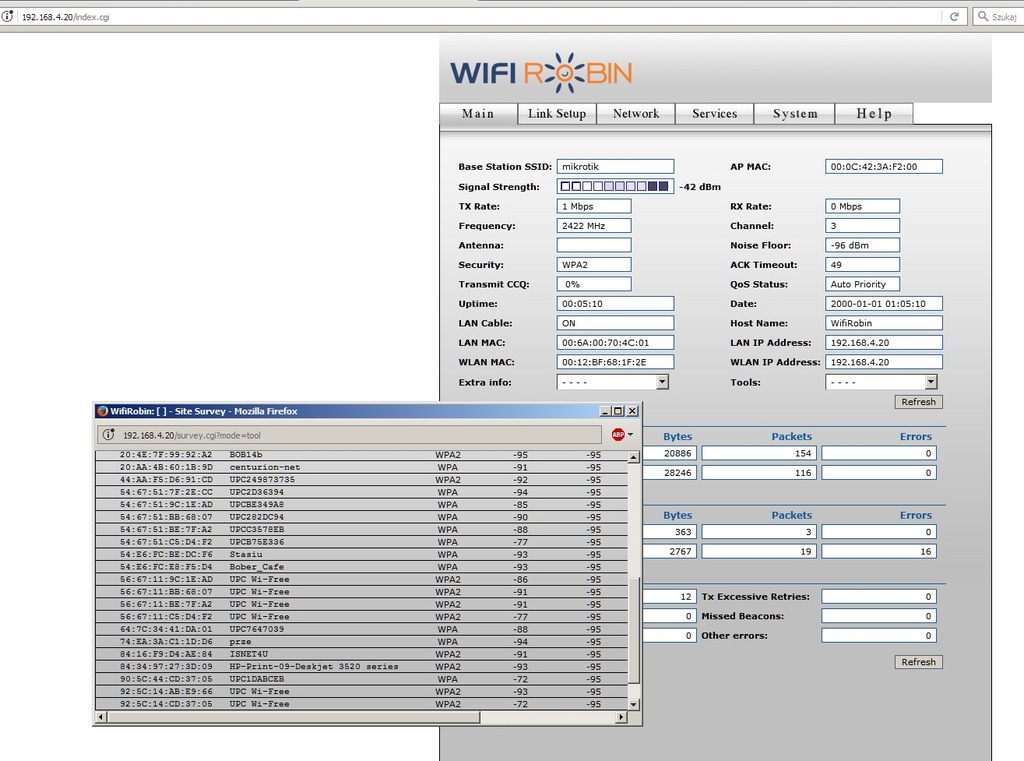Image resolution: width=1024 pixels, height=761 pixels.
Task: Click the Site Survey horizontal scrollbar thumb
Action: pyautogui.click(x=294, y=717)
